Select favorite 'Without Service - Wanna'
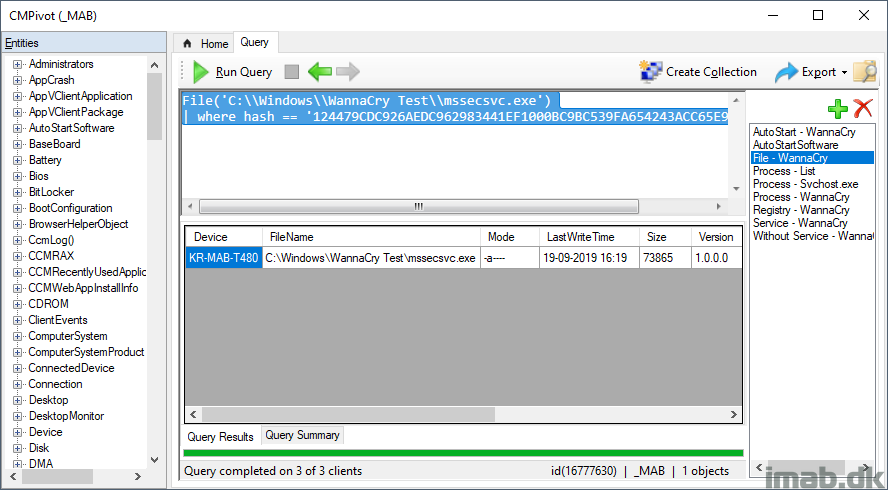Image resolution: width=888 pixels, height=490 pixels. coord(812,236)
